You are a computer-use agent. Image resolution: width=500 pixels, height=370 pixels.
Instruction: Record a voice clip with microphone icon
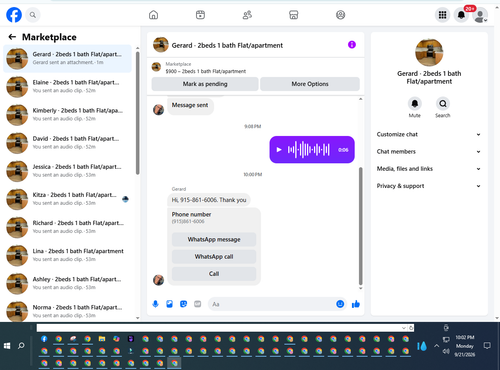point(155,304)
